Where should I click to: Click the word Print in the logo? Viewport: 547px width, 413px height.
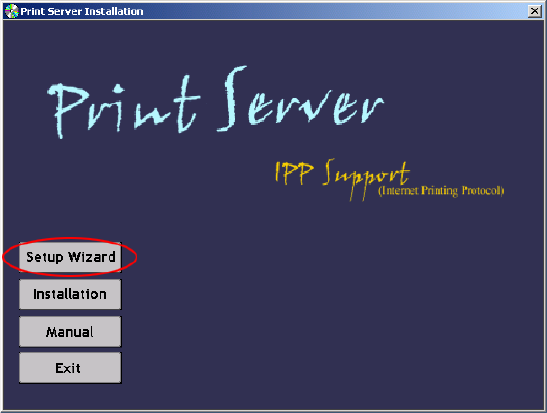124,106
